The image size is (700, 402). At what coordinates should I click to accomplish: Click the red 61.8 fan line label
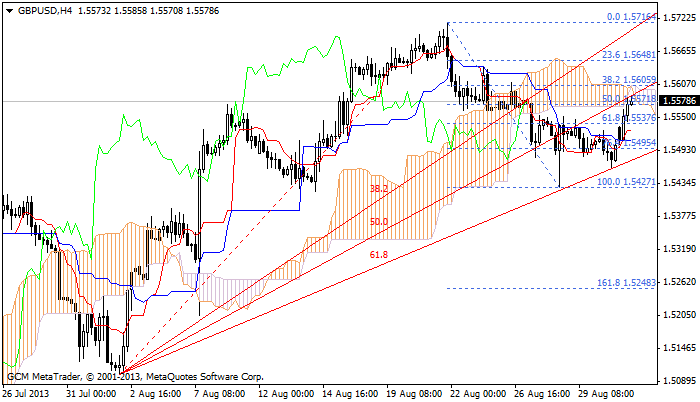click(379, 255)
